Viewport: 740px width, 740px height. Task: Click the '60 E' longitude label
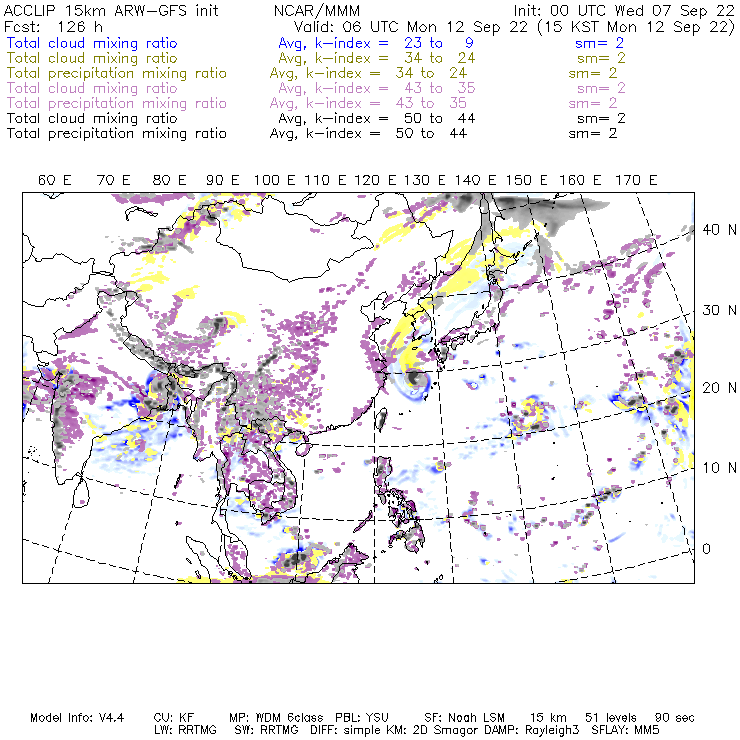point(55,180)
